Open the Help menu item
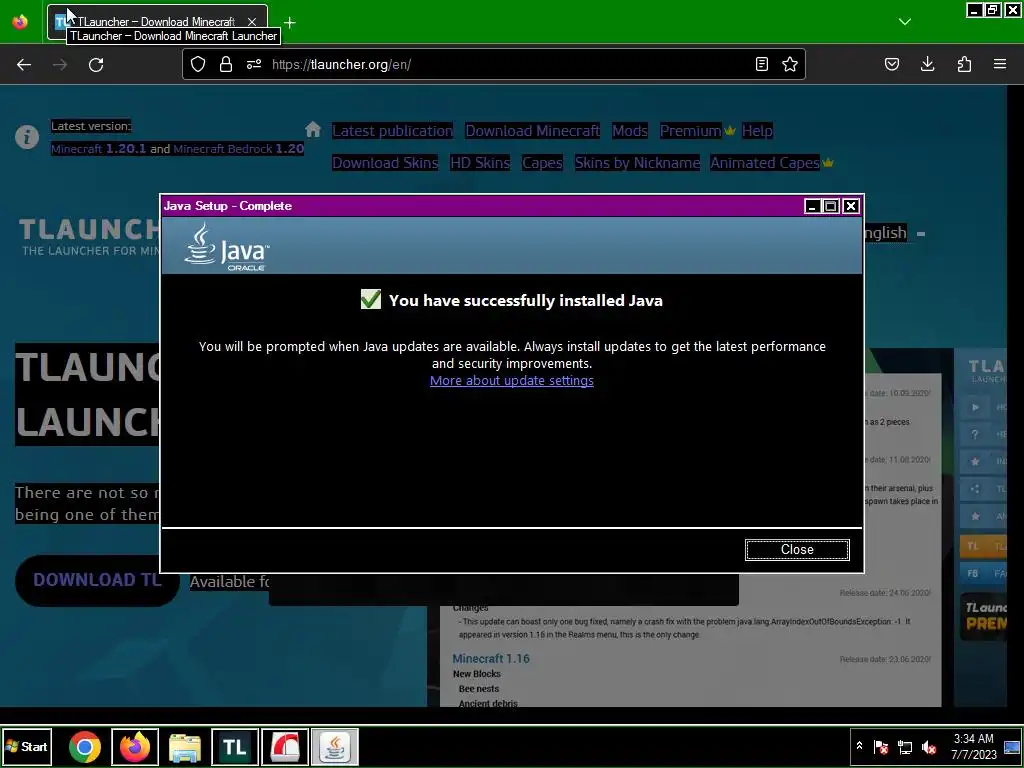1024x768 pixels. click(757, 131)
